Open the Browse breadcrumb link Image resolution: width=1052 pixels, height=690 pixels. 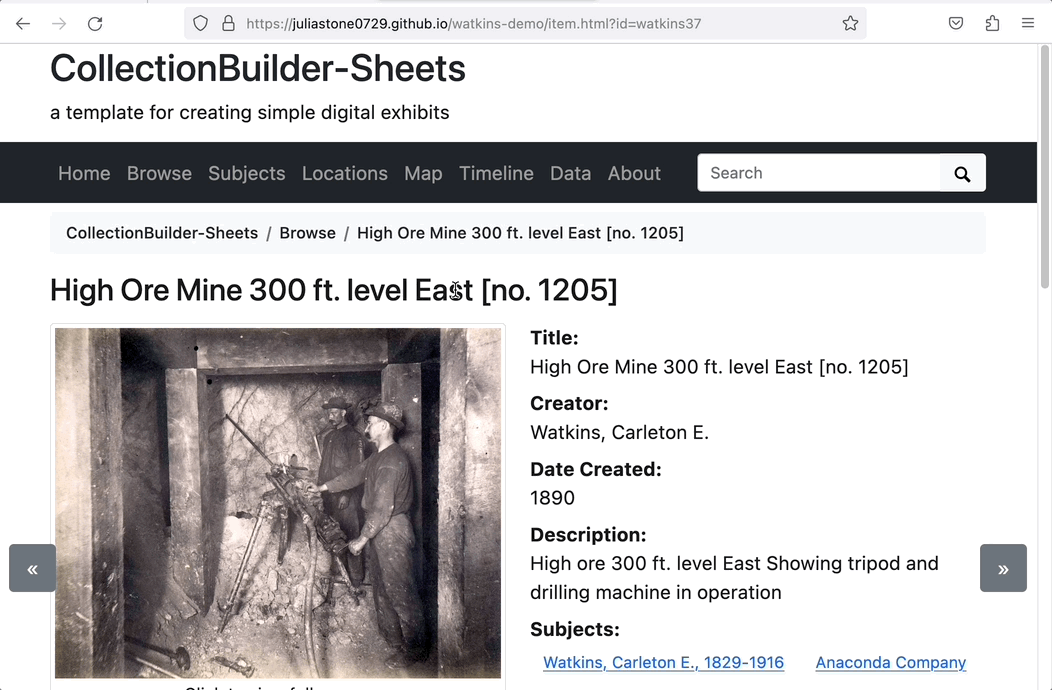[x=307, y=232]
